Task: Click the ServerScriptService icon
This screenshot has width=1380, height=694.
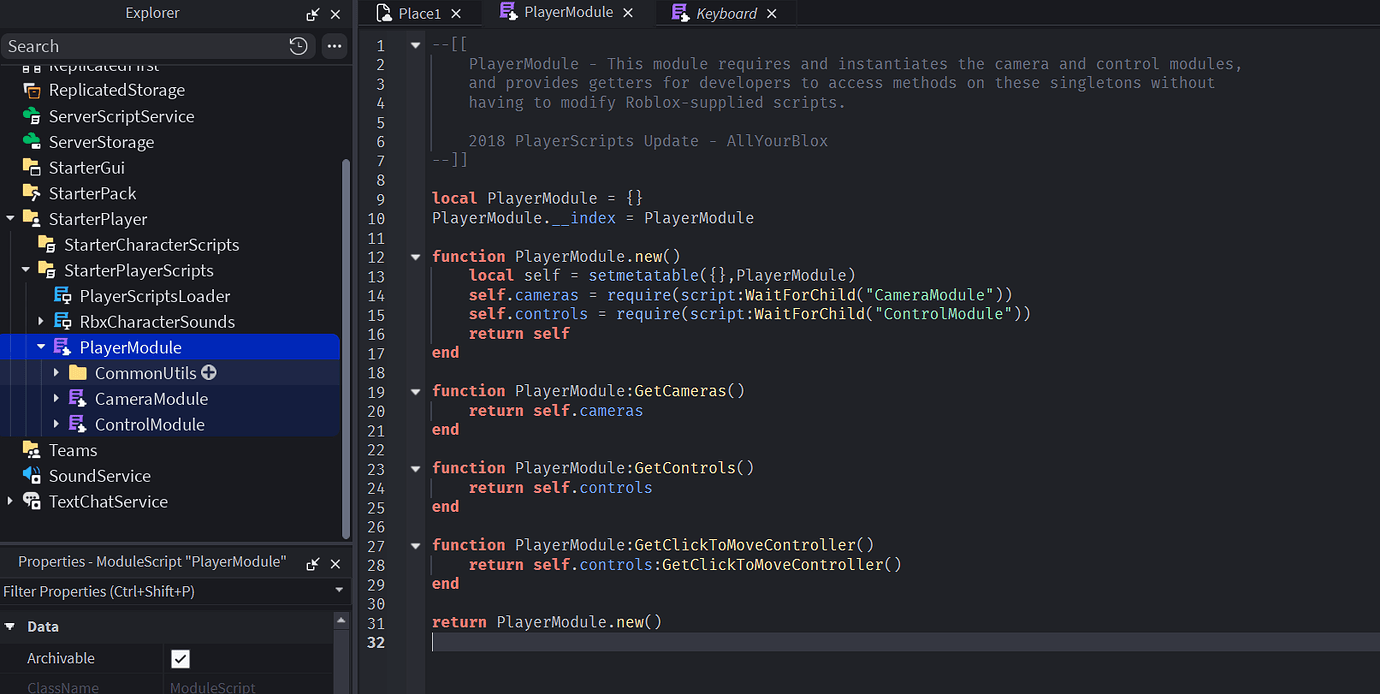Action: tap(31, 116)
